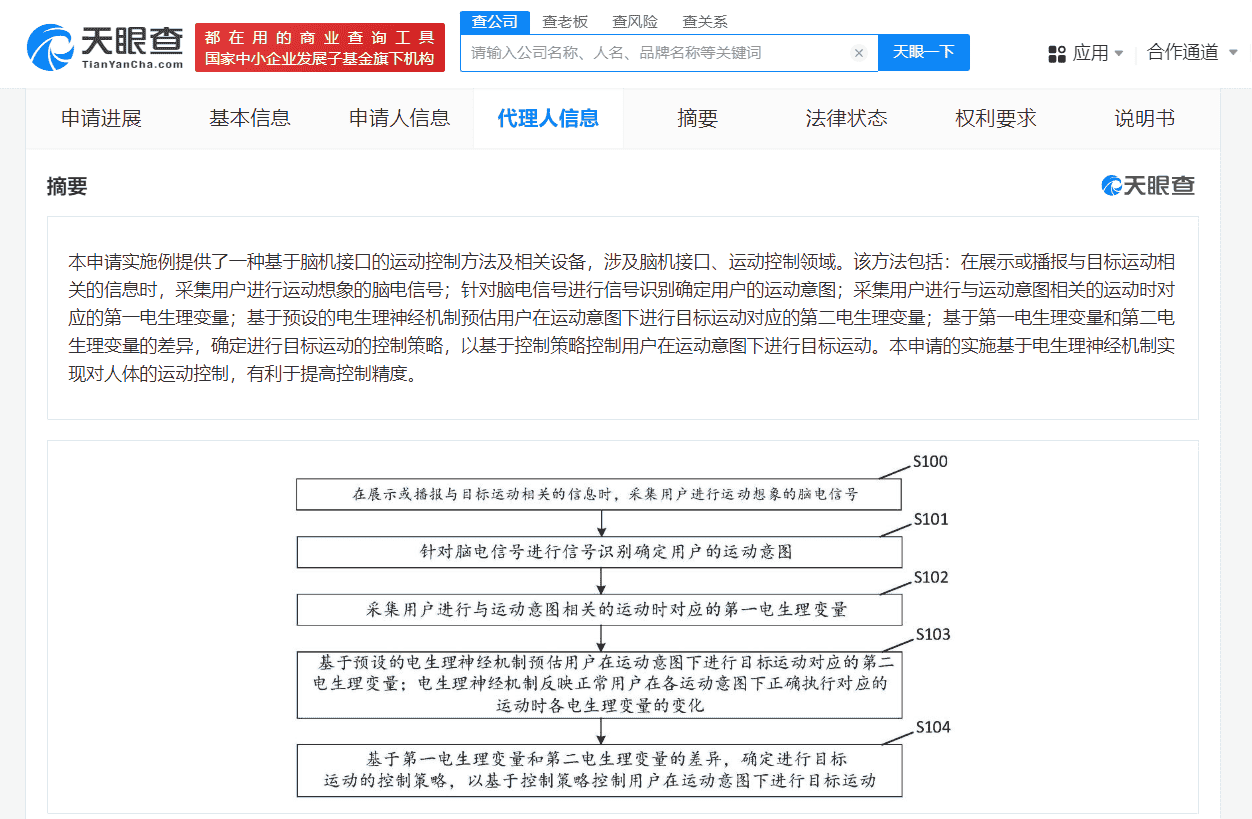The height and width of the screenshot is (819, 1252).
Task: Open the 权利要求 tab
Action: point(995,118)
